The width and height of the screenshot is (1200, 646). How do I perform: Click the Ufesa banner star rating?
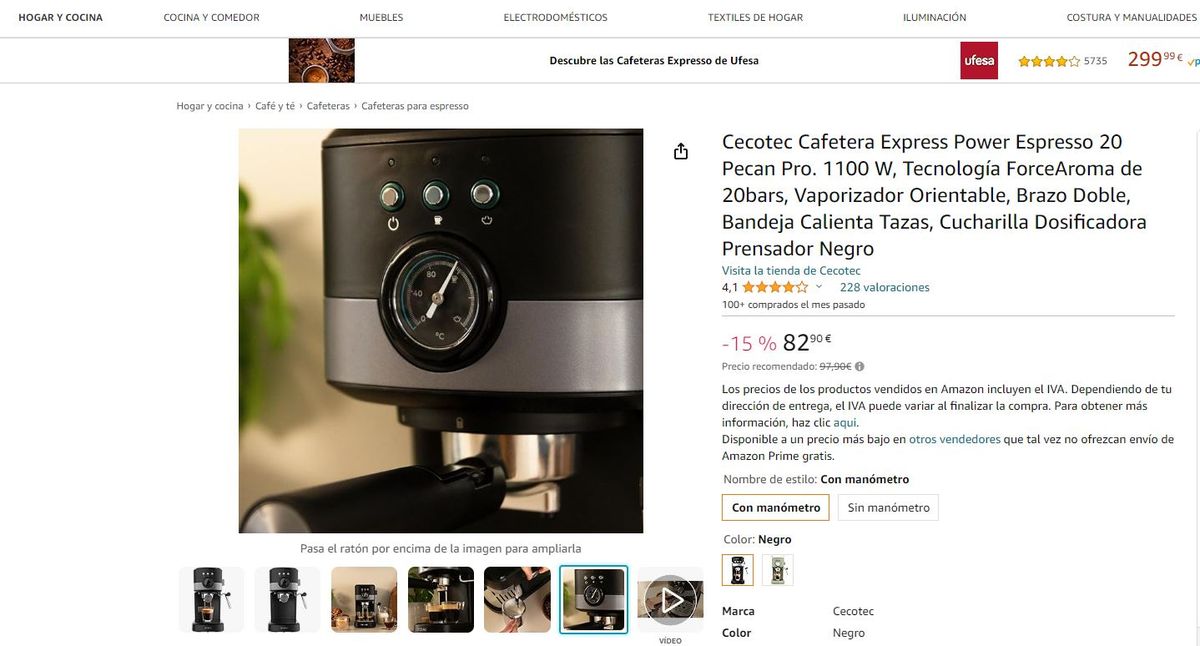(x=1049, y=61)
